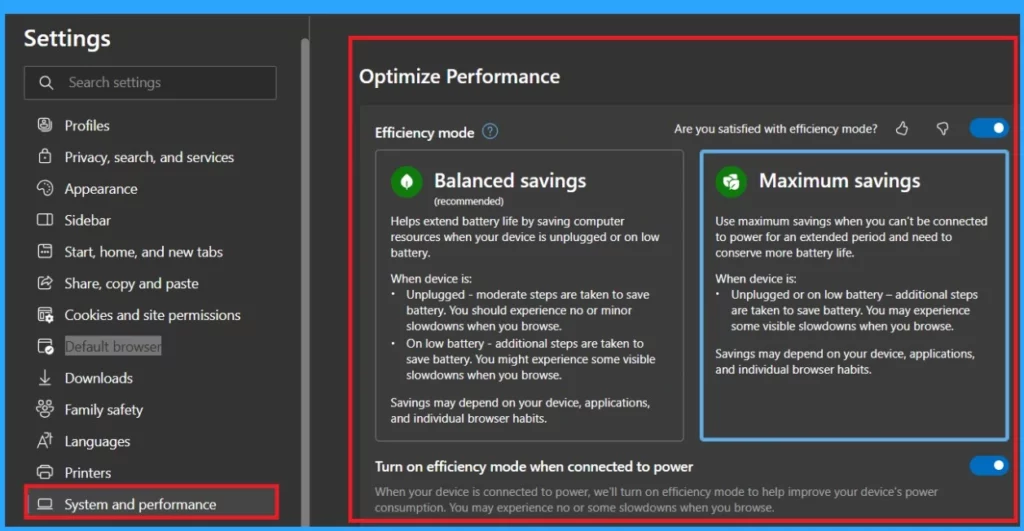Click the Maximum savings green icon
Viewport: 1024px width, 531px height.
click(731, 181)
